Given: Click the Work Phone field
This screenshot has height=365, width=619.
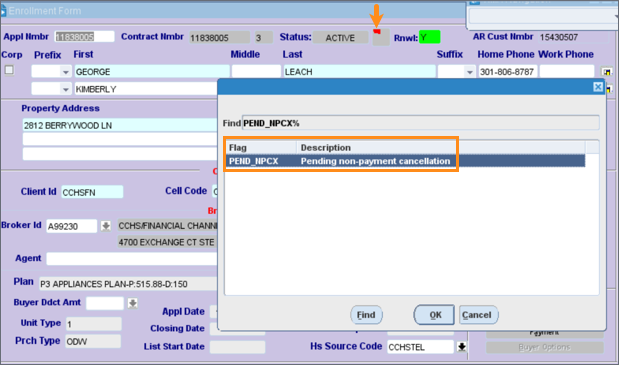Looking at the screenshot, I should pos(567,72).
